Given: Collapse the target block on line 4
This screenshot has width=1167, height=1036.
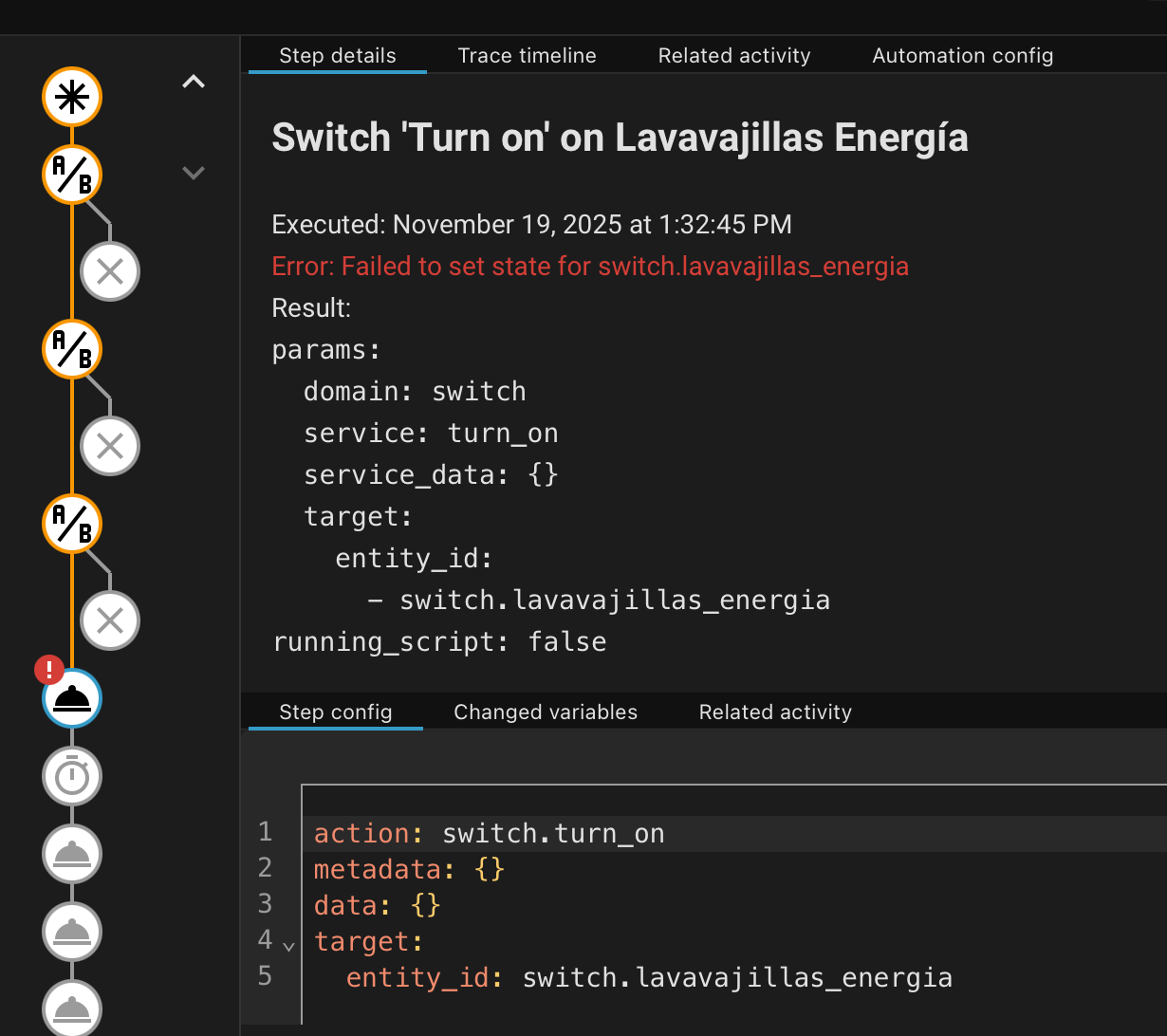Looking at the screenshot, I should click(289, 946).
